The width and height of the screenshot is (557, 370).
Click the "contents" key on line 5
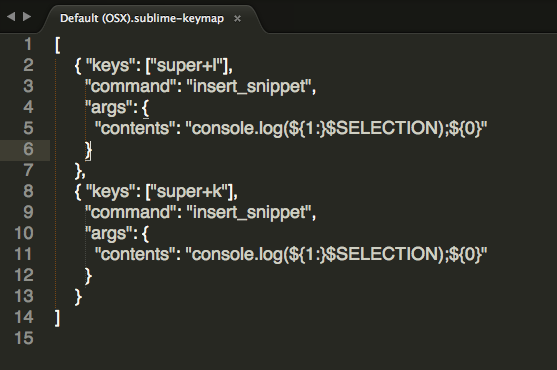[x=135, y=128]
